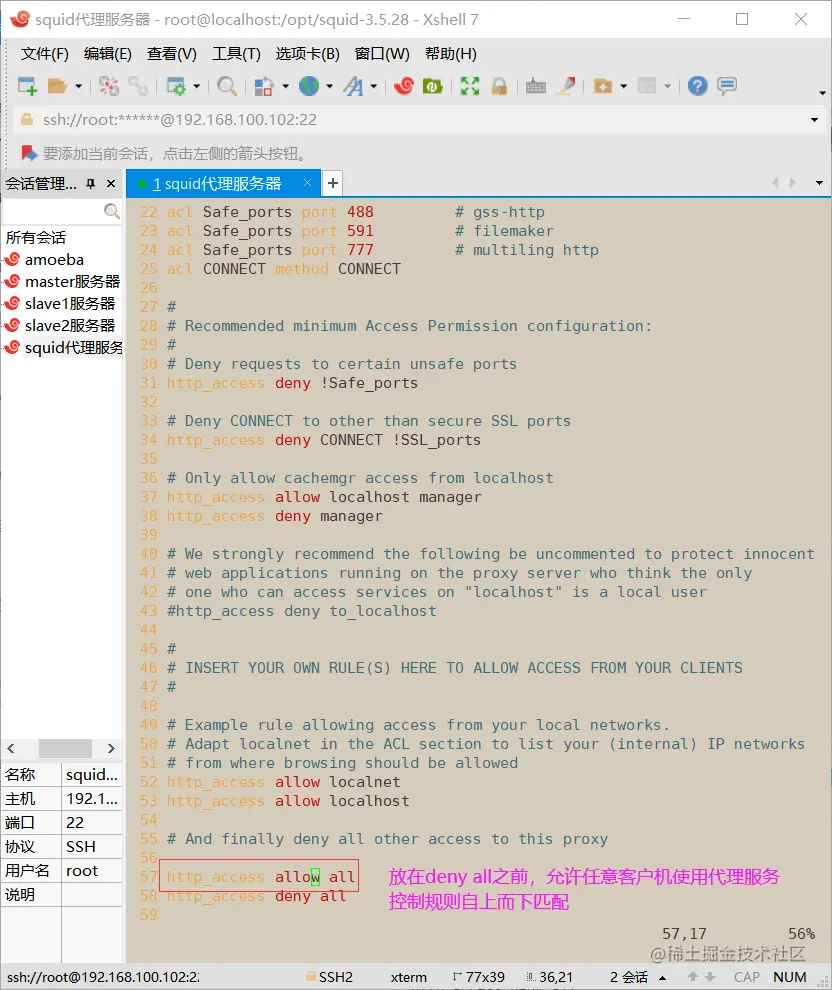Expand the font dropdown arrow
The height and width of the screenshot is (990, 832).
[x=374, y=86]
